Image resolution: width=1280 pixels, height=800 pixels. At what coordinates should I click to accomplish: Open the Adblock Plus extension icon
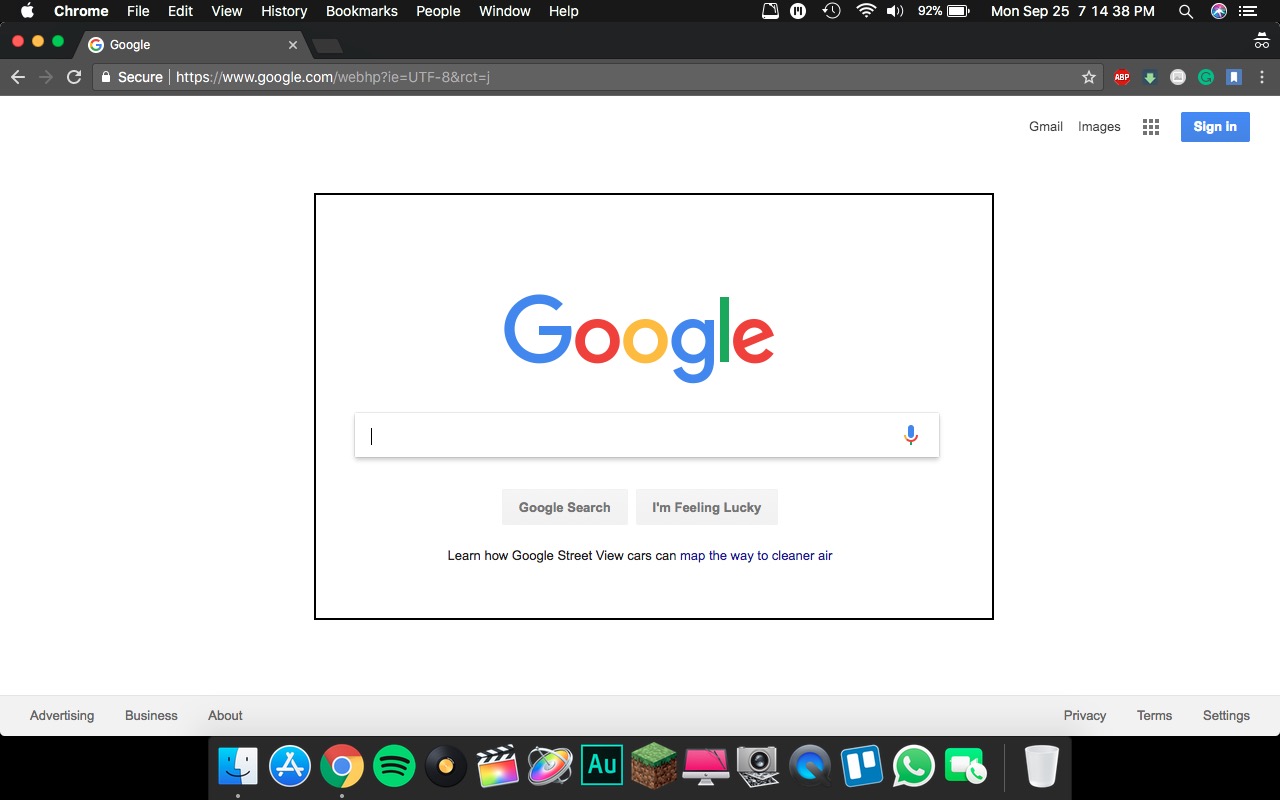1121,77
